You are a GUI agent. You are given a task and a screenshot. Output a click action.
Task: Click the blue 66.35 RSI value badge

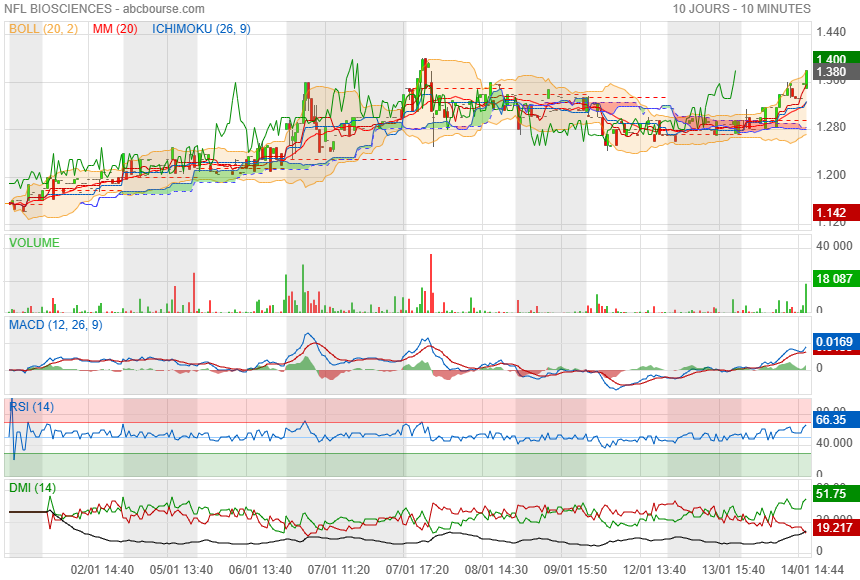[830, 420]
